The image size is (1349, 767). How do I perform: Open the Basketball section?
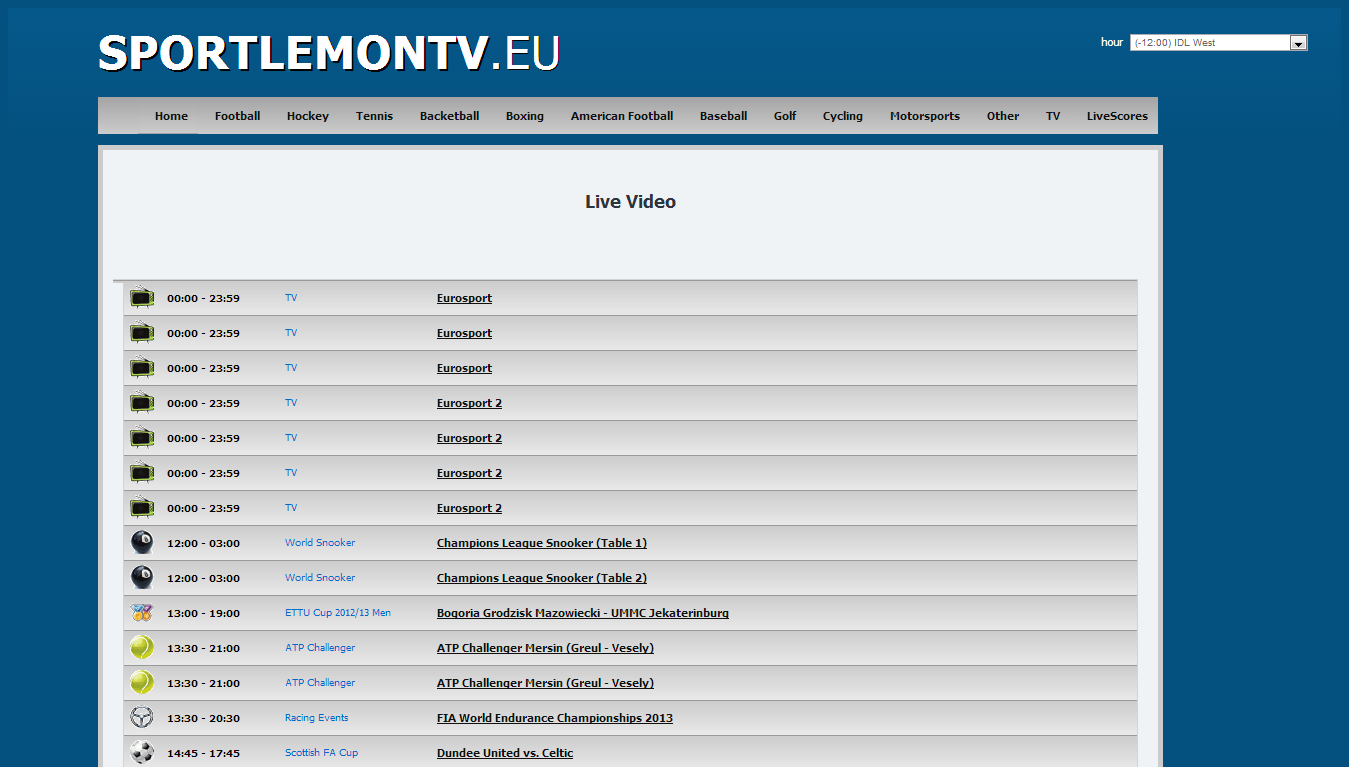(x=449, y=116)
